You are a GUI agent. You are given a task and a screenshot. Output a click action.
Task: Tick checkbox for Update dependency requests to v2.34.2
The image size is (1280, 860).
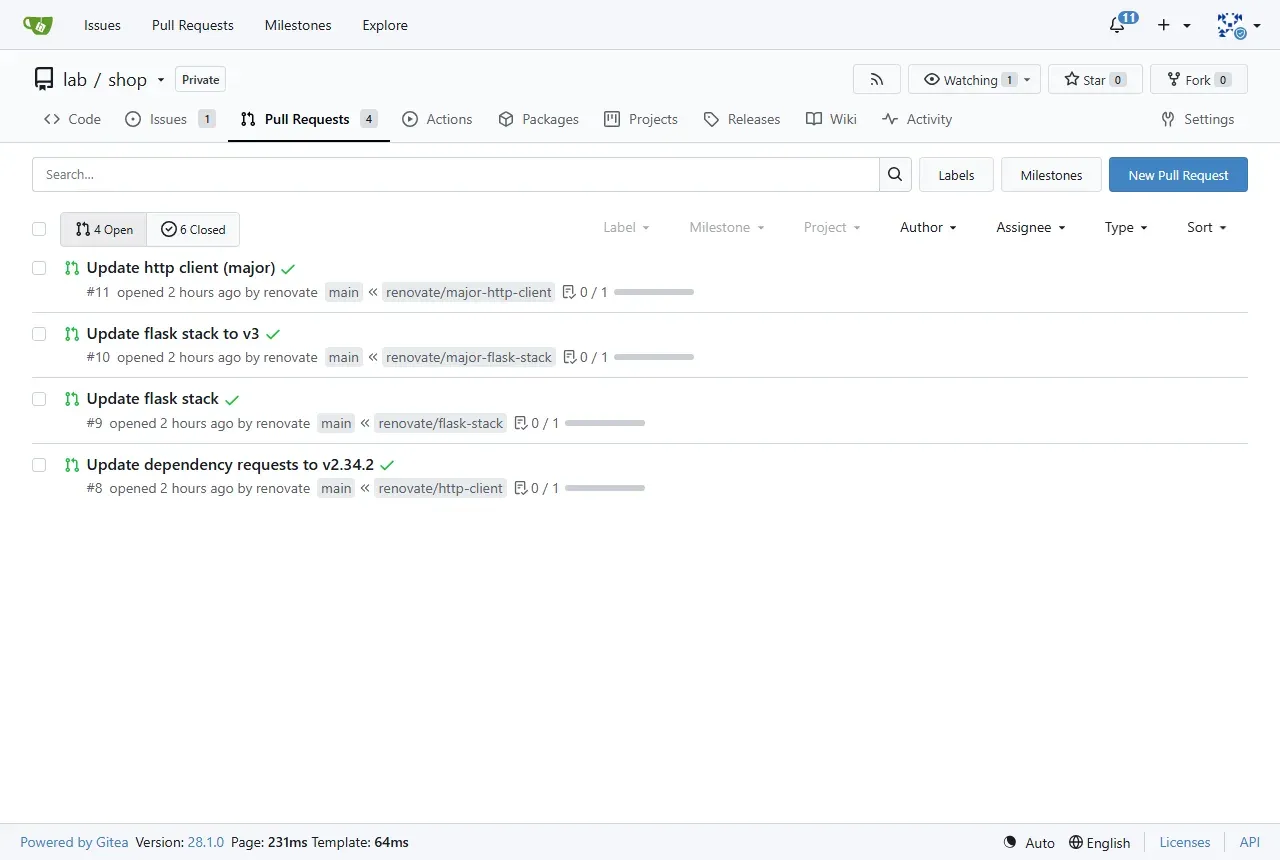[x=39, y=465]
